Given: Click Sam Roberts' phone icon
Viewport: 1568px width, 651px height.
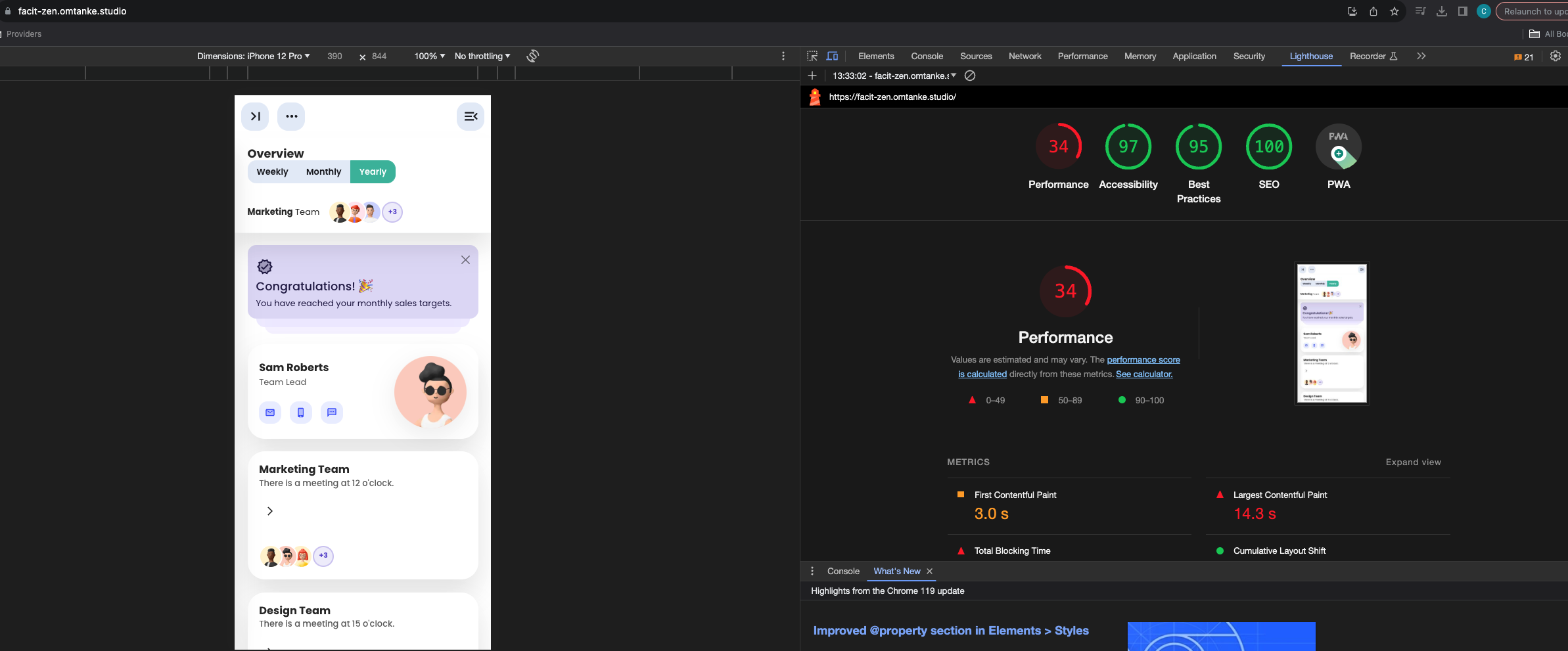Looking at the screenshot, I should click(301, 413).
